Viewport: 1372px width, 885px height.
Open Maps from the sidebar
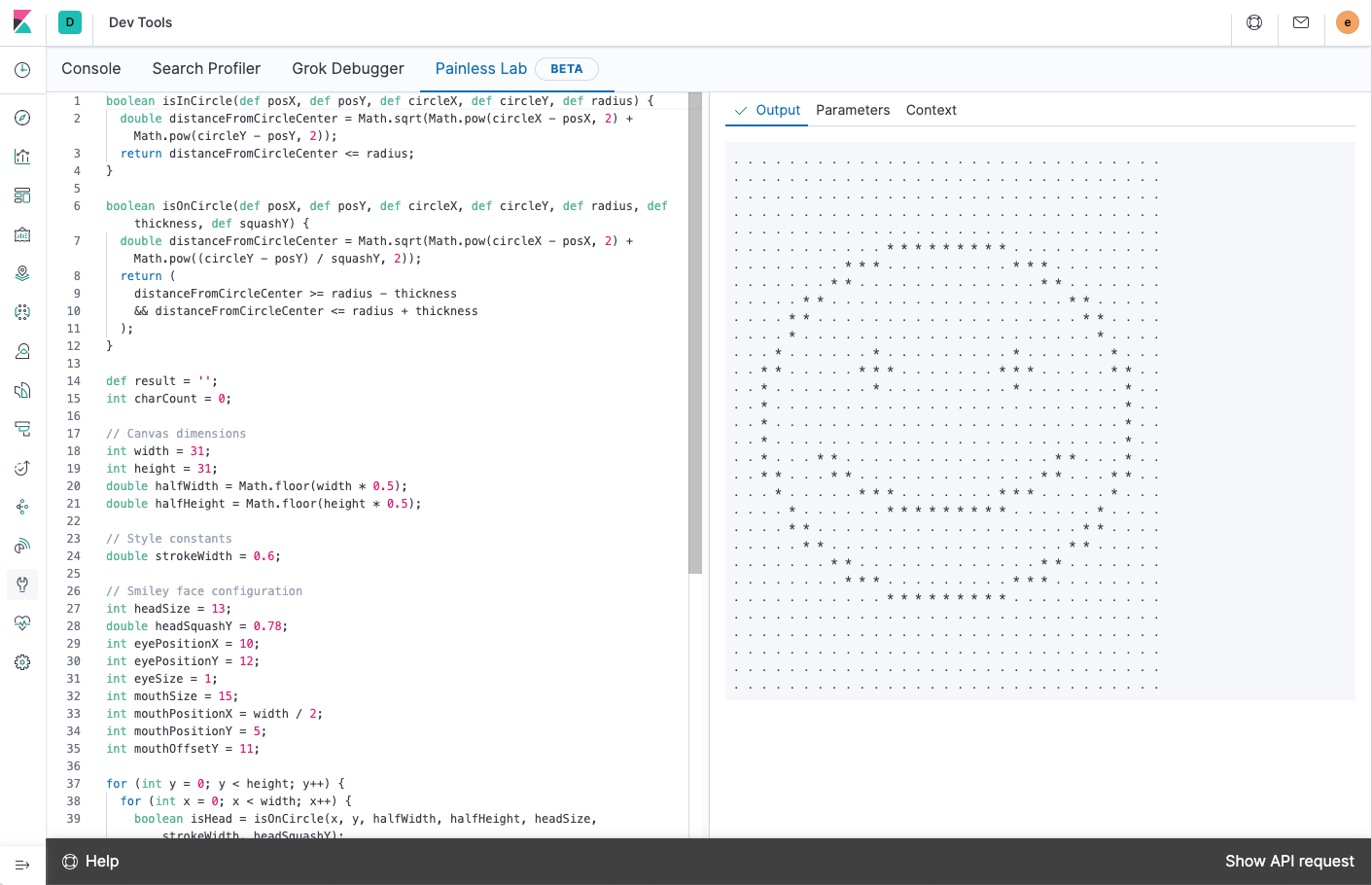point(22,273)
